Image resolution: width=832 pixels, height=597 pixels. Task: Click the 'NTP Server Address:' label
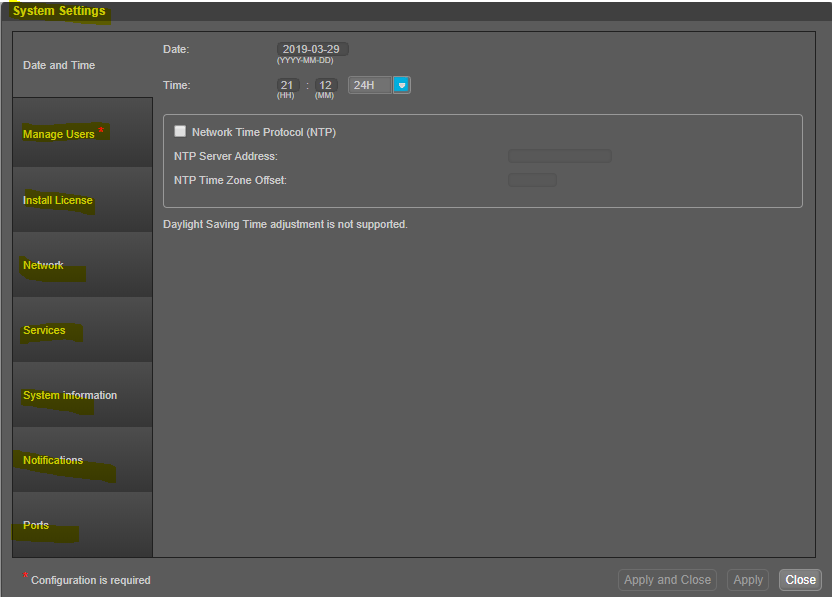[226, 157]
